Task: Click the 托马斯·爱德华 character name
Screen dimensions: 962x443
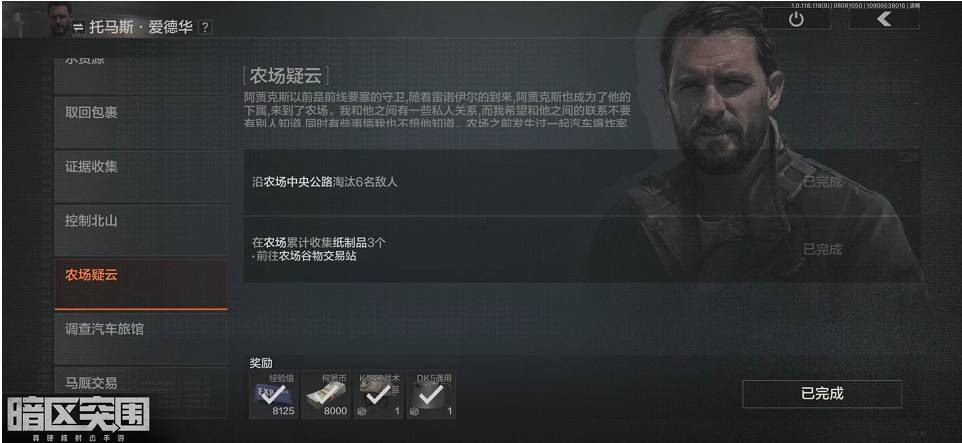Action: click(x=141, y=28)
